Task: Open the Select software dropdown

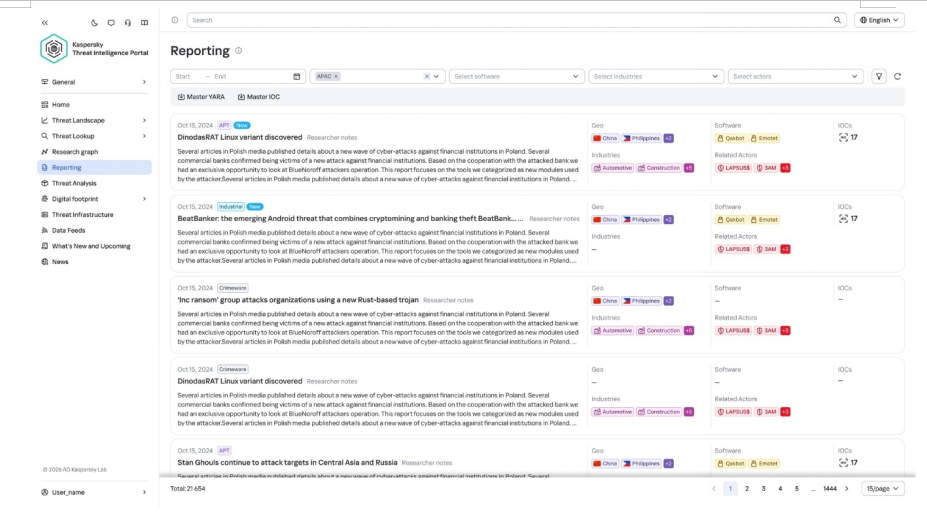Action: coord(516,76)
